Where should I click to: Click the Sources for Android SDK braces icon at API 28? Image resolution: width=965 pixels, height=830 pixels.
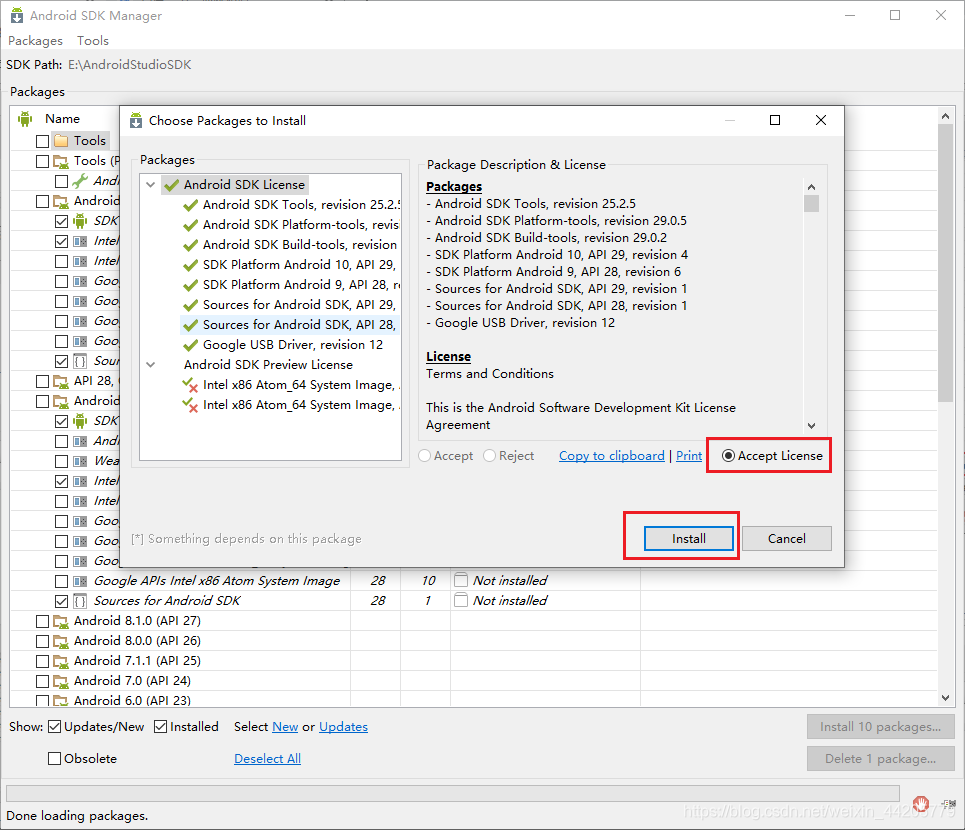[x=80, y=601]
